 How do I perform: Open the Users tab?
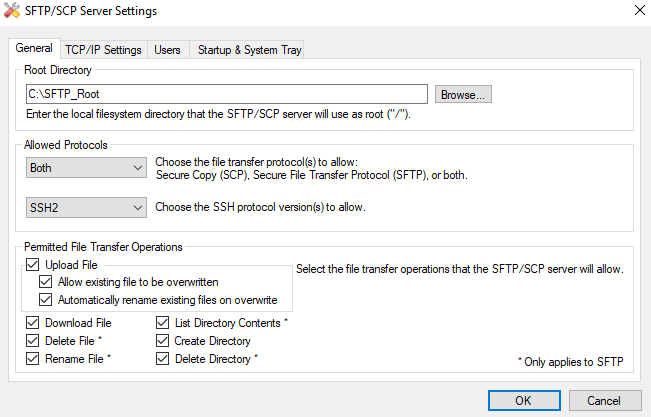point(167,49)
